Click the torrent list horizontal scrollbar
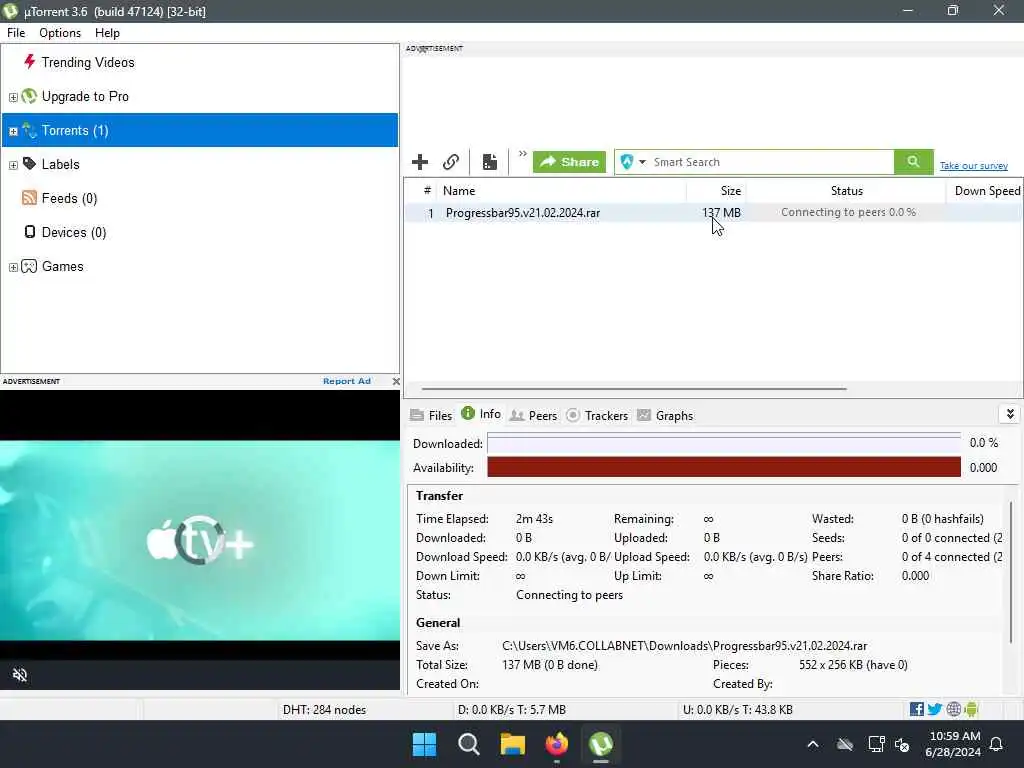Image resolution: width=1024 pixels, height=768 pixels. [634, 389]
